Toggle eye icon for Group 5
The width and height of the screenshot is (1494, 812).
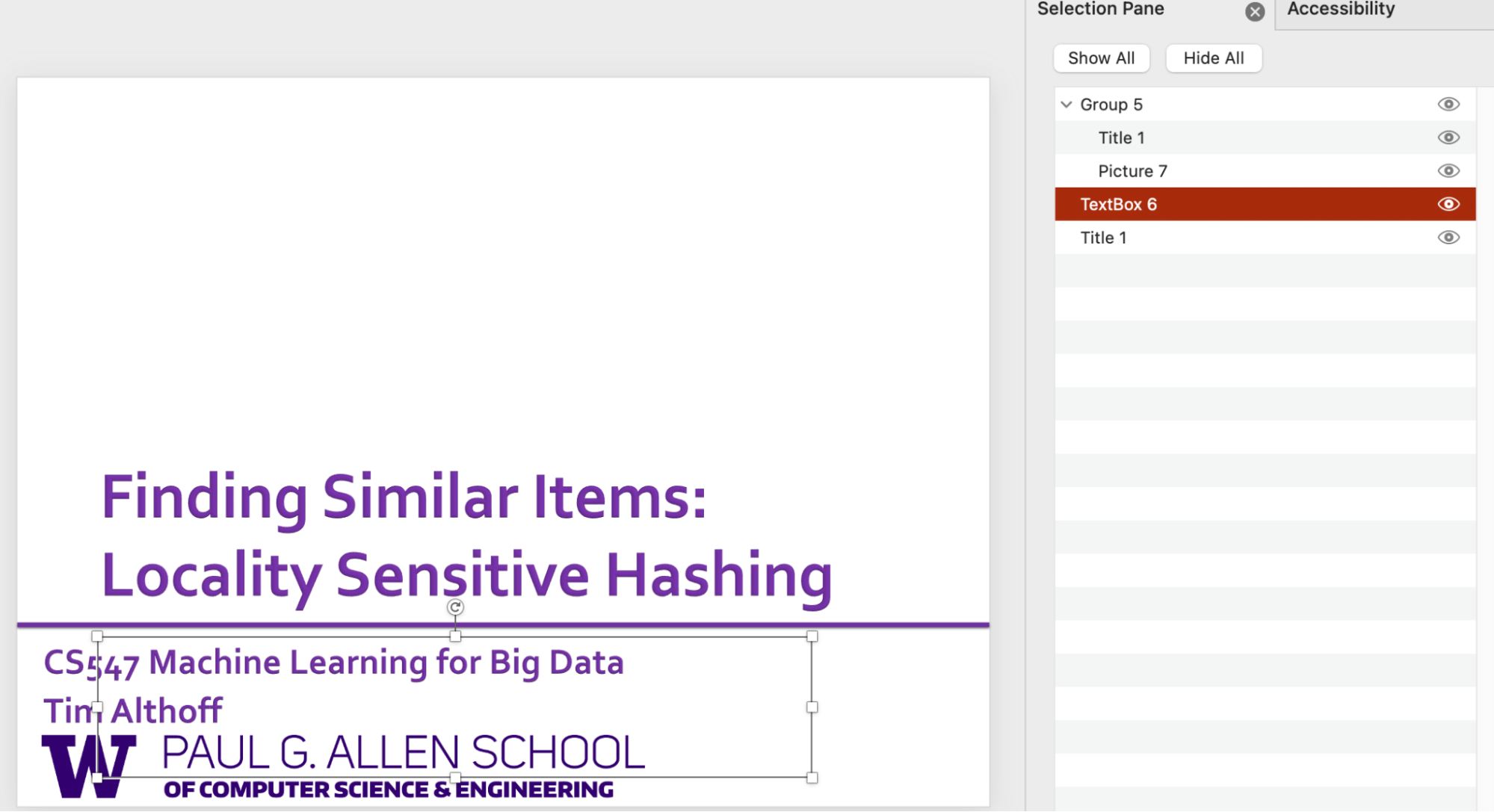click(x=1447, y=104)
